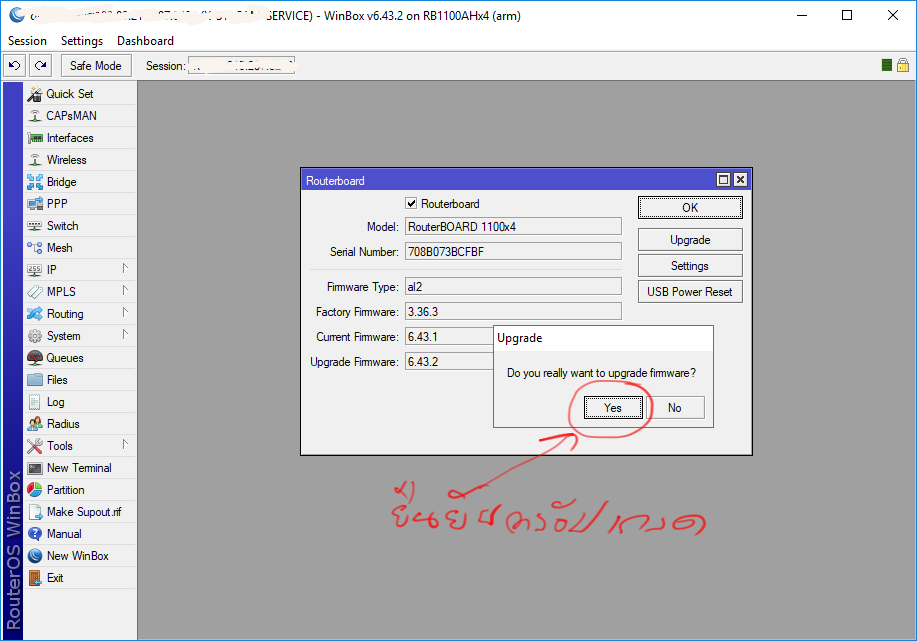The image size is (917, 641).
Task: Open the Session menu
Action: [27, 41]
